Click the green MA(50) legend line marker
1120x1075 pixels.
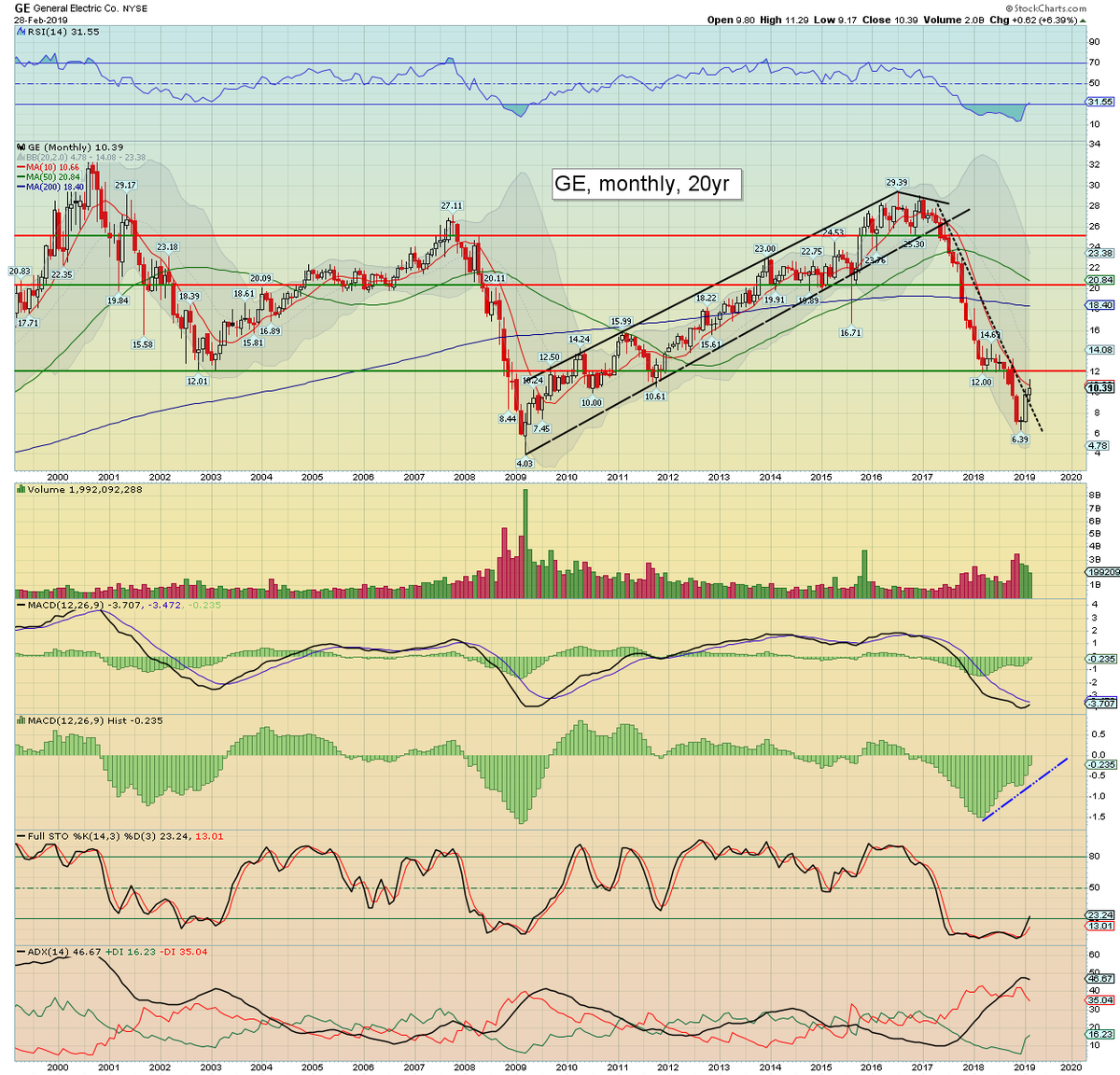[21, 176]
